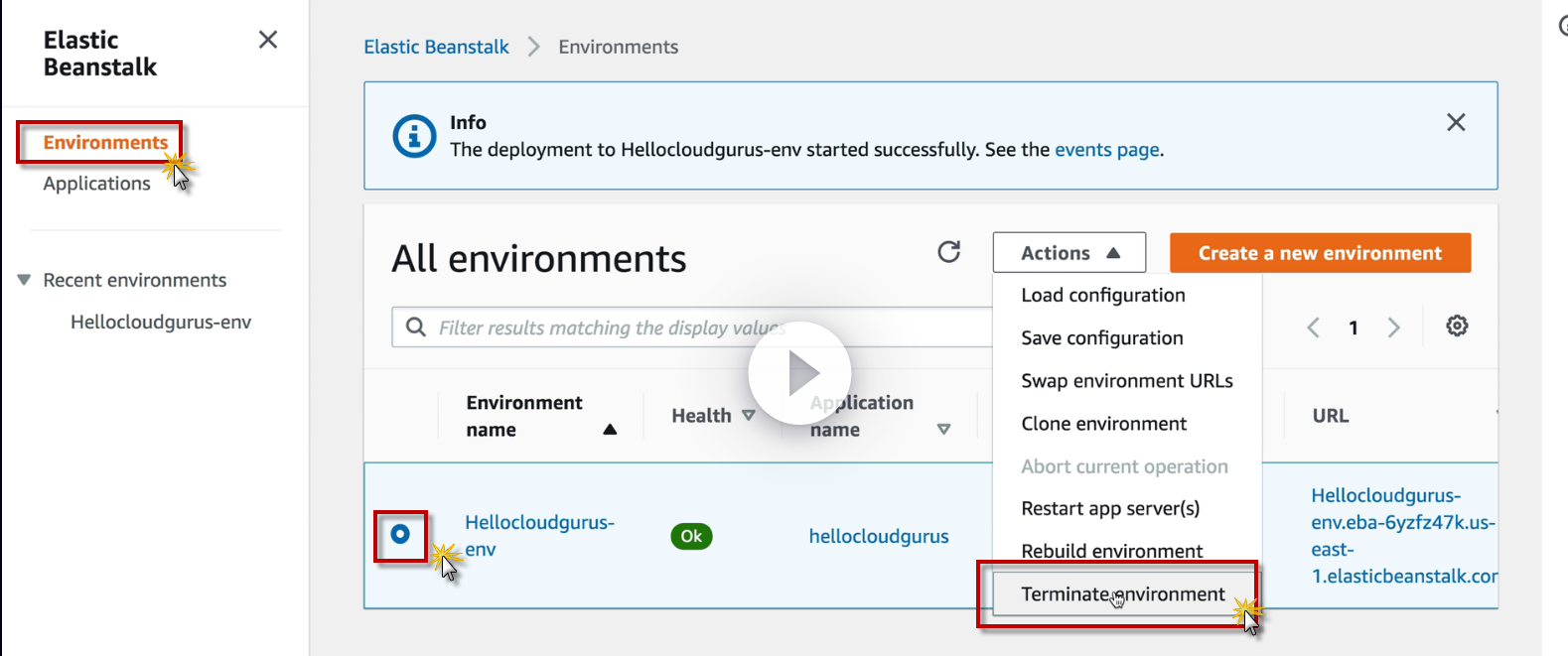
Task: Click the refresh environments icon
Action: coord(949,252)
